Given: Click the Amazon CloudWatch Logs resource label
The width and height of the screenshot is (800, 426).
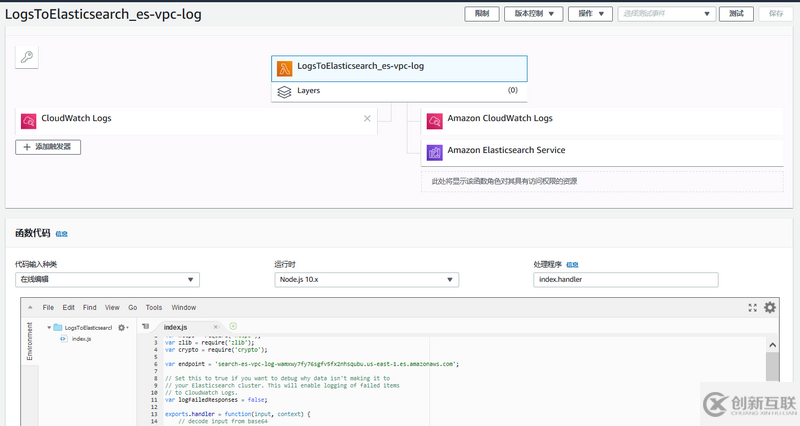Looking at the screenshot, I should pyautogui.click(x=500, y=118).
